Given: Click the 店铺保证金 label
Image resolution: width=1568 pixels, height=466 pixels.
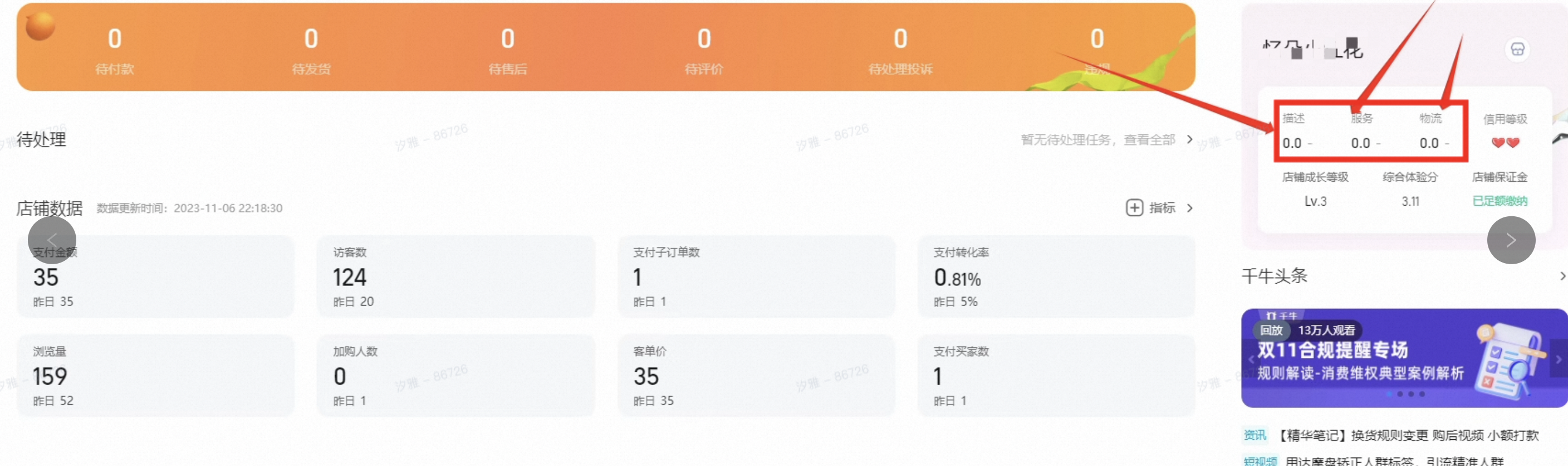Looking at the screenshot, I should (1499, 177).
